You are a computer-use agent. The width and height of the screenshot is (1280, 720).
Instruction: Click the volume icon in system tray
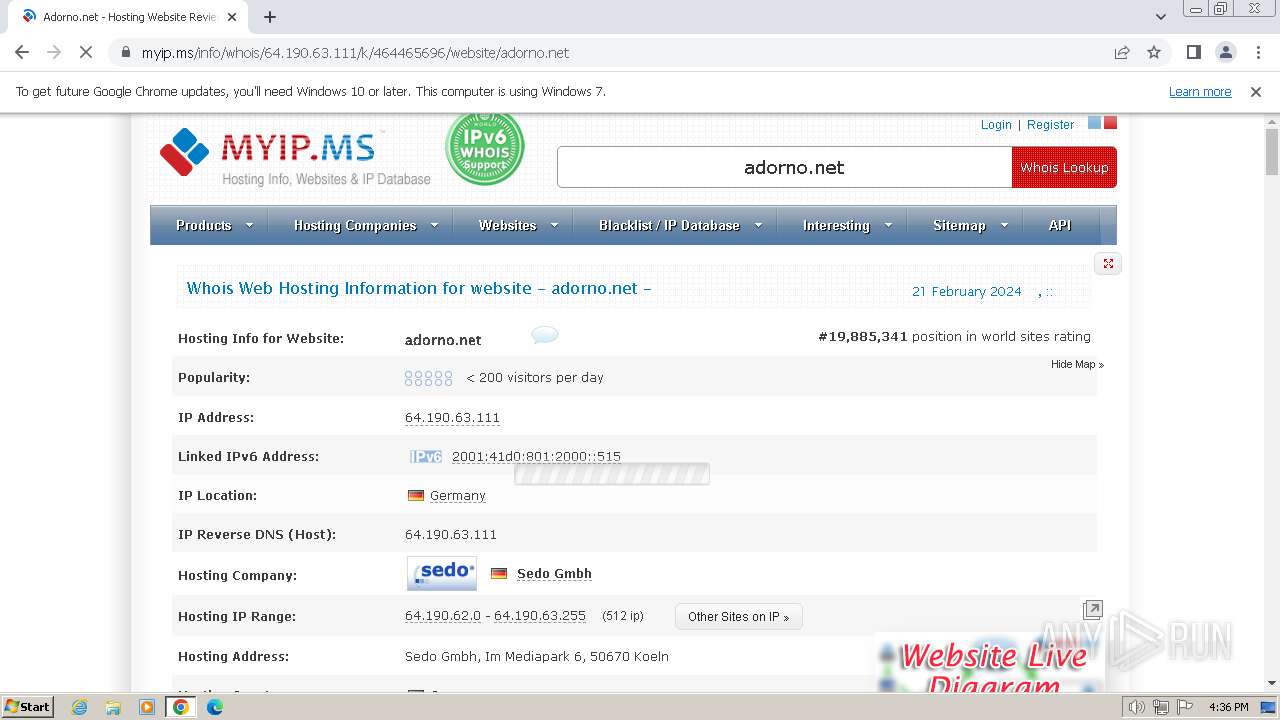pos(1137,707)
